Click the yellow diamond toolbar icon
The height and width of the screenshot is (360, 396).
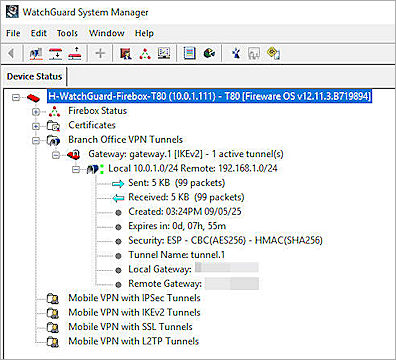273,53
